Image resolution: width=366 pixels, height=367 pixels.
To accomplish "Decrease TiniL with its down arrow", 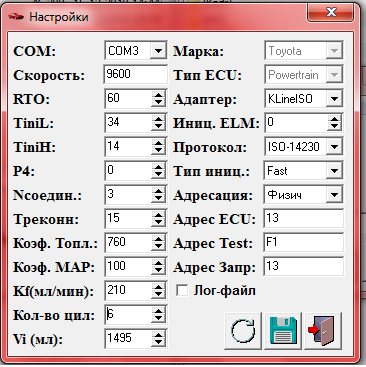I will coord(158,127).
